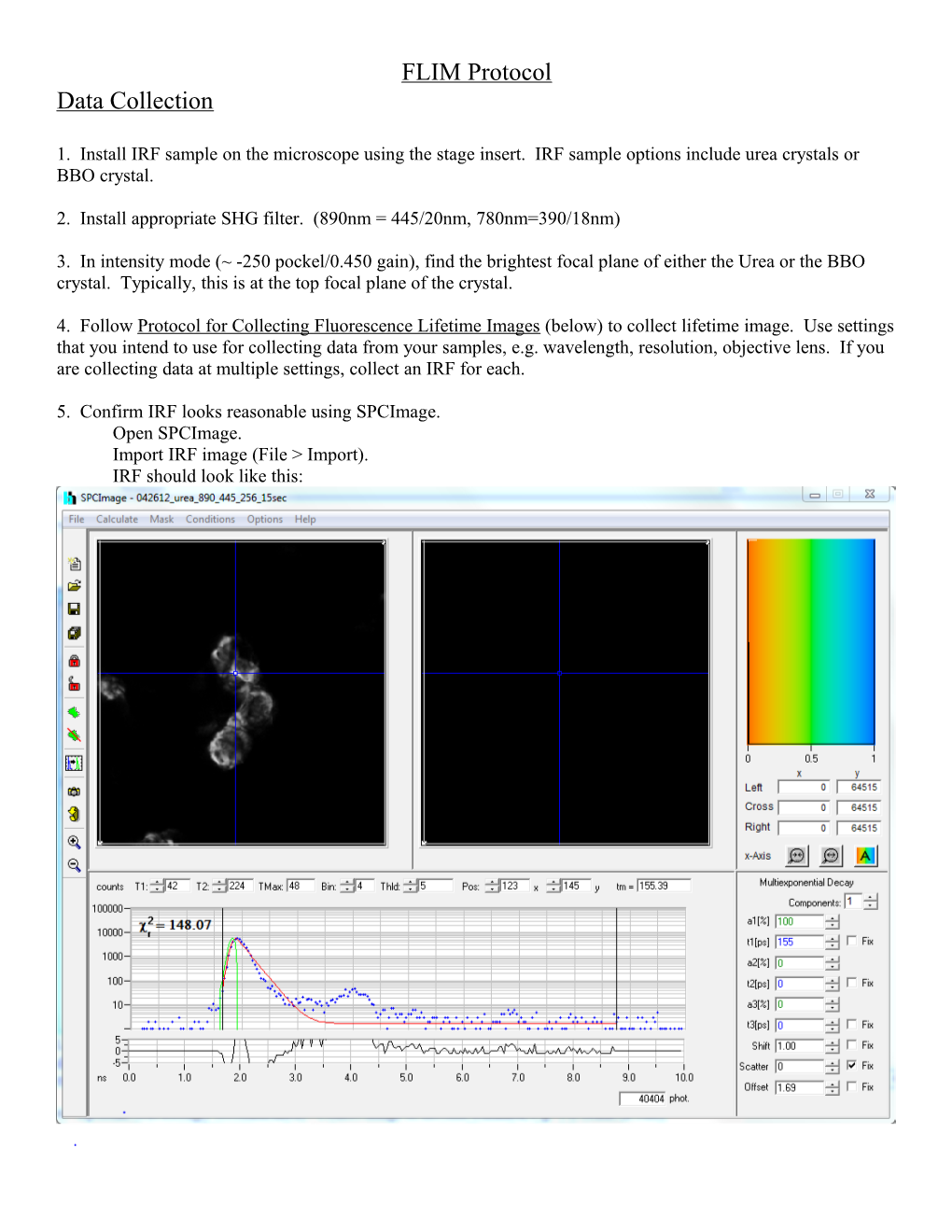Open the Conditions menu
Viewport: 952px width, 1232px height.
pyautogui.click(x=210, y=520)
